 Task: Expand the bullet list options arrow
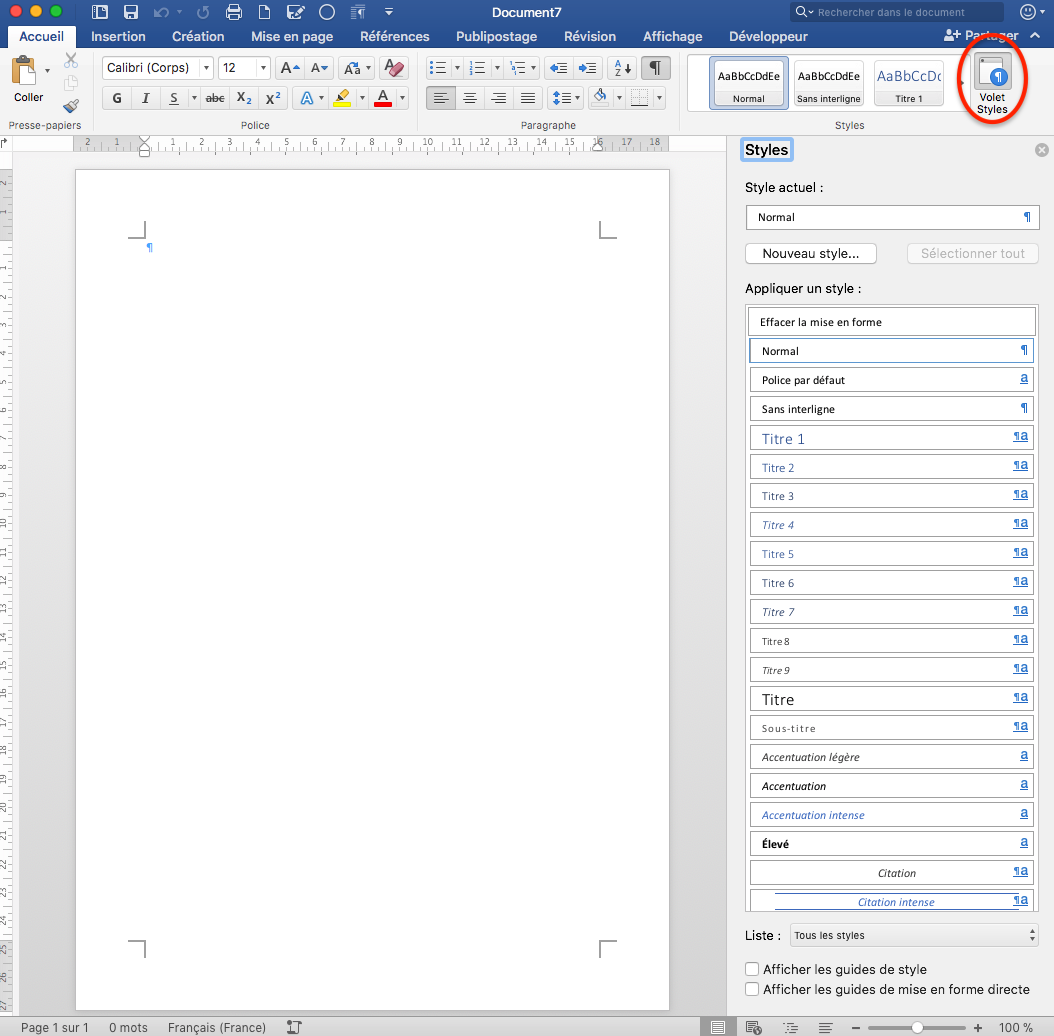click(x=457, y=68)
